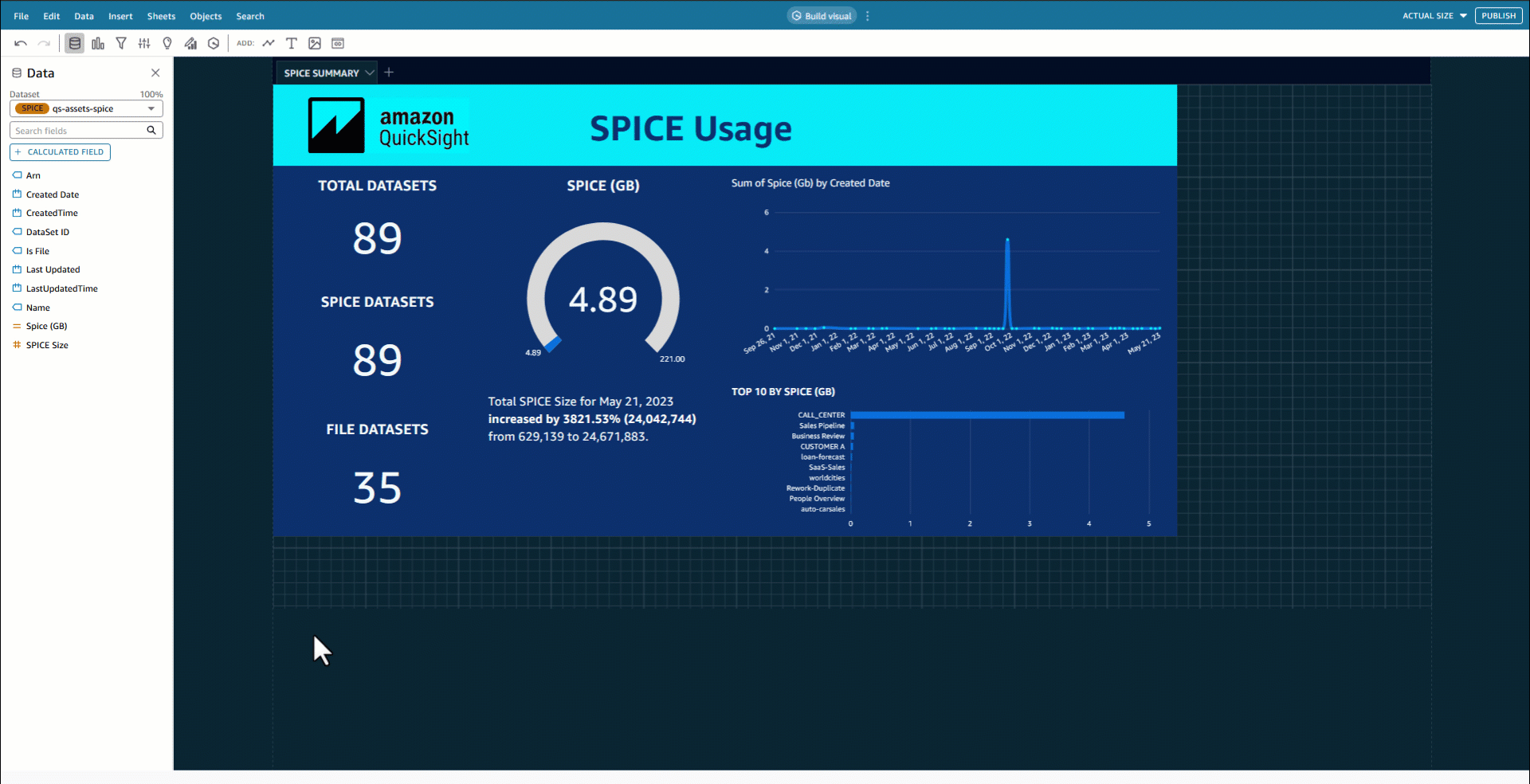1530x784 pixels.
Task: Expand the SPICE SUMMARY sheet tab chevron
Action: tap(370, 73)
